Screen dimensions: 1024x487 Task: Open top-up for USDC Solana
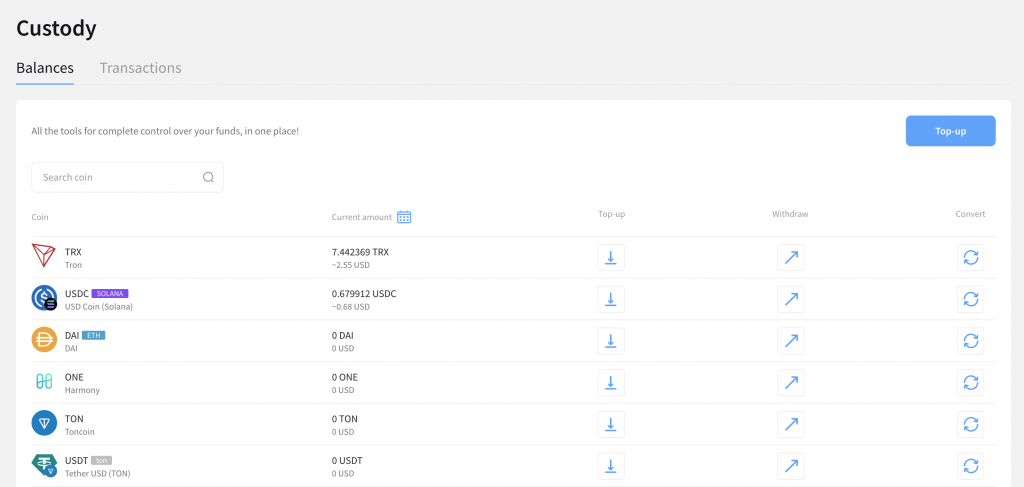click(611, 299)
